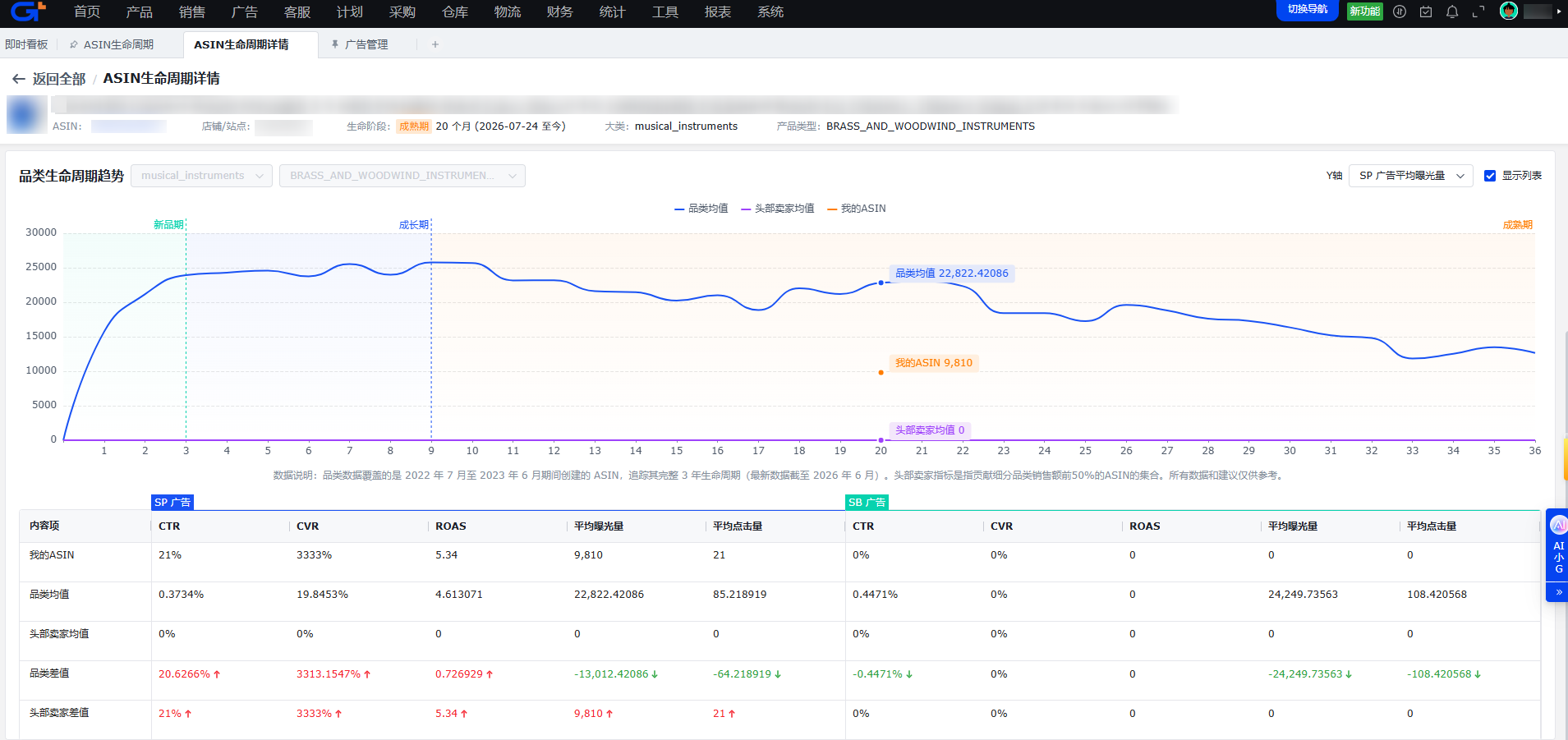
Task: Open the AI小G assistant icon
Action: point(1558,523)
